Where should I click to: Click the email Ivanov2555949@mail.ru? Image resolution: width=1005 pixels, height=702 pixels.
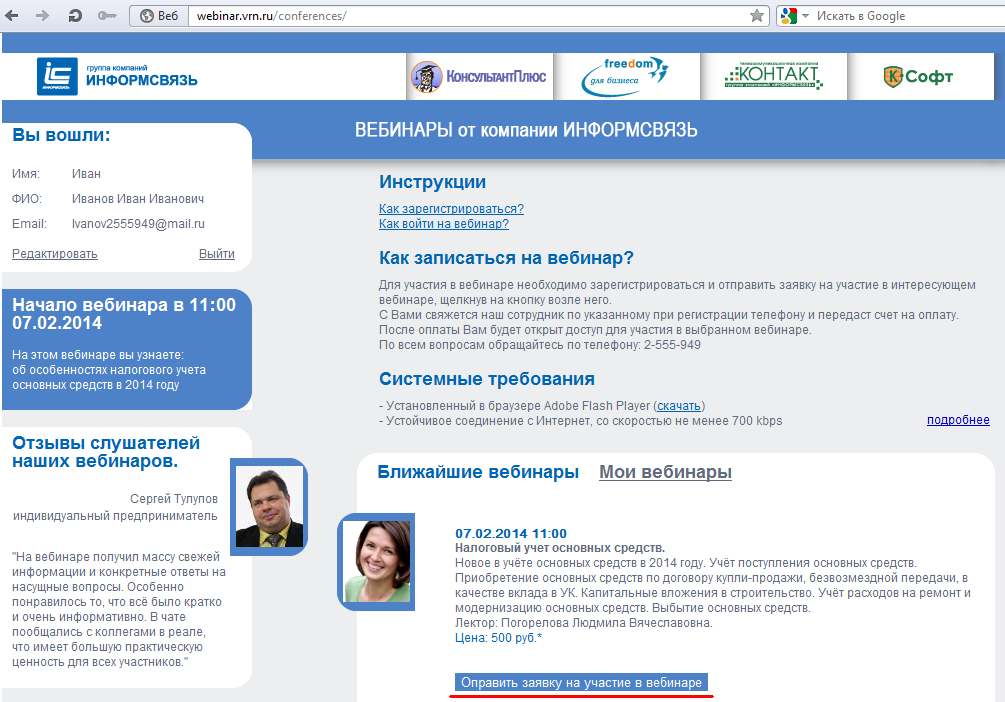pyautogui.click(x=138, y=224)
